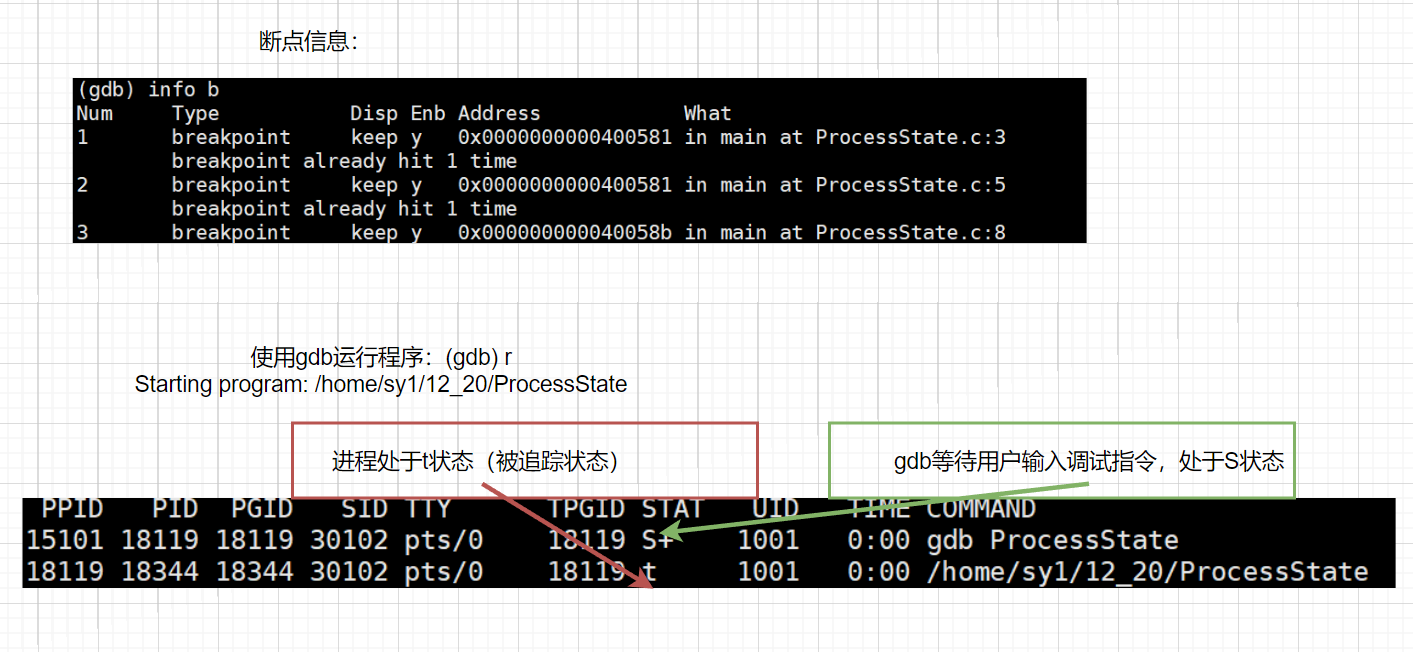1413x652 pixels.
Task: Click the 'UID' column header in the ps output
Action: [x=776, y=509]
